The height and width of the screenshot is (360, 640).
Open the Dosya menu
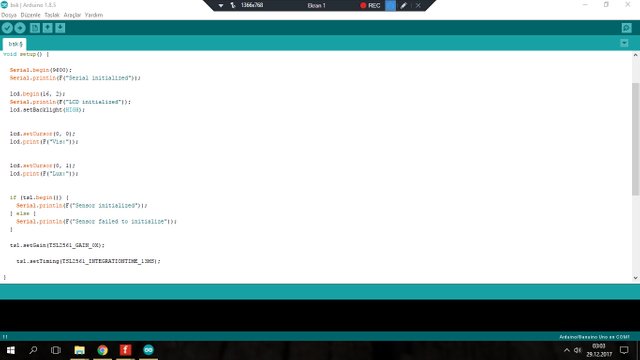[9, 15]
